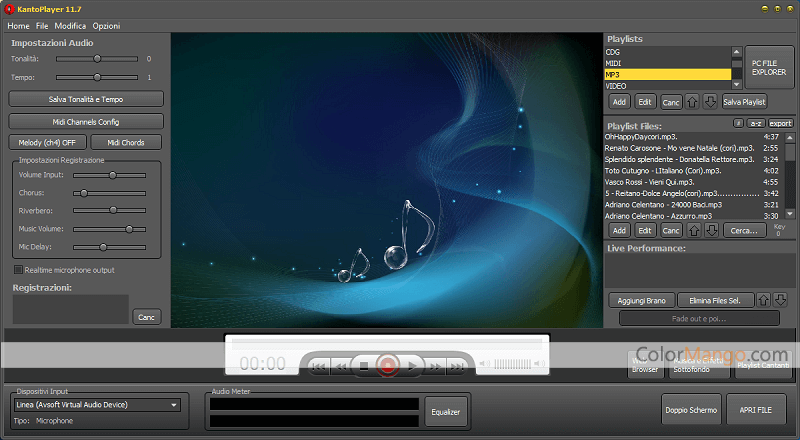Open the Home menu

point(18,26)
